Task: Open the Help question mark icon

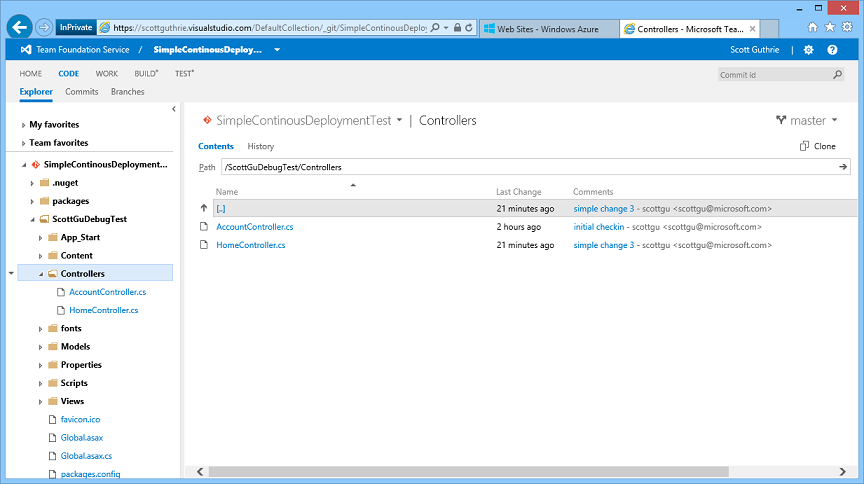Action: (832, 50)
